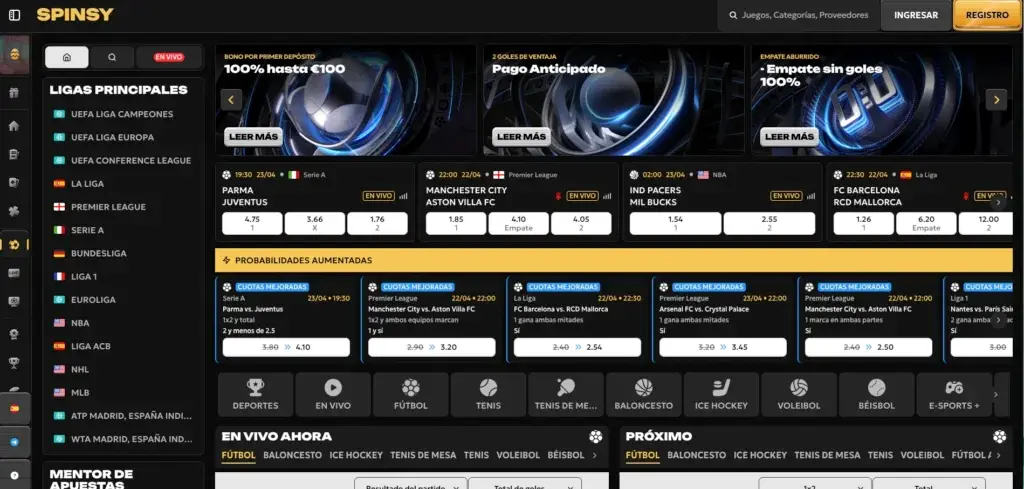Image resolution: width=1024 pixels, height=489 pixels.
Task: Click the SPINSY logo
Action: (75, 15)
